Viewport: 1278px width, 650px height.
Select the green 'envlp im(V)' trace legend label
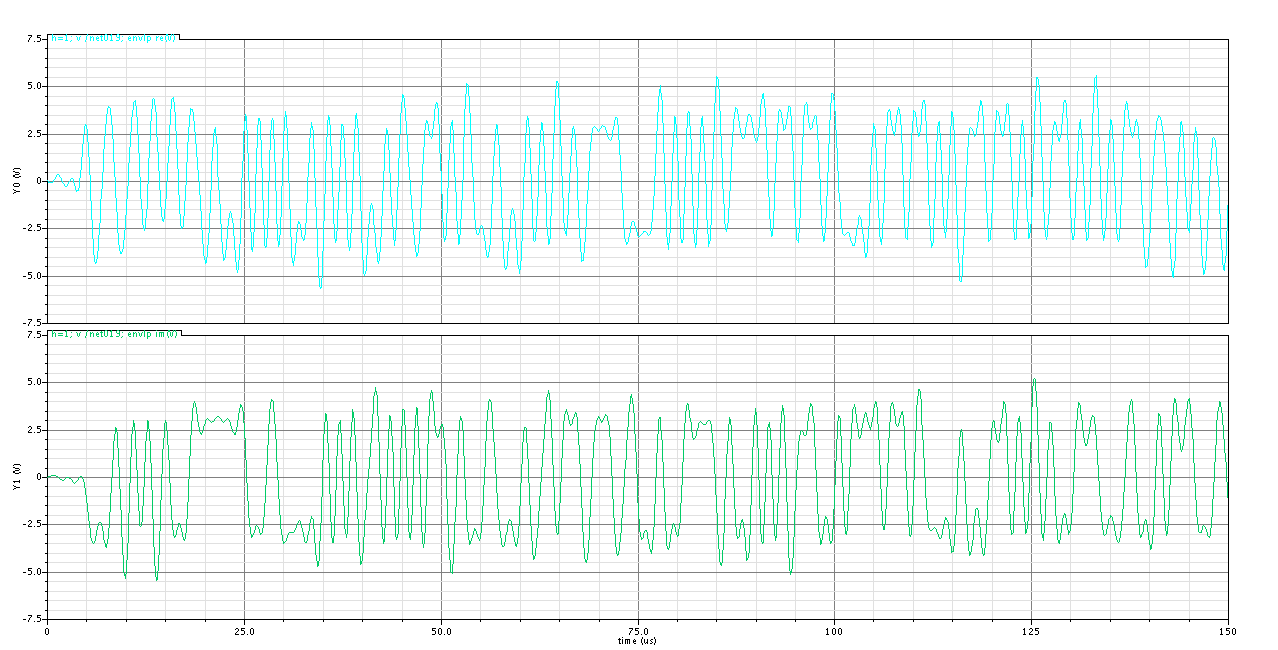click(x=114, y=334)
